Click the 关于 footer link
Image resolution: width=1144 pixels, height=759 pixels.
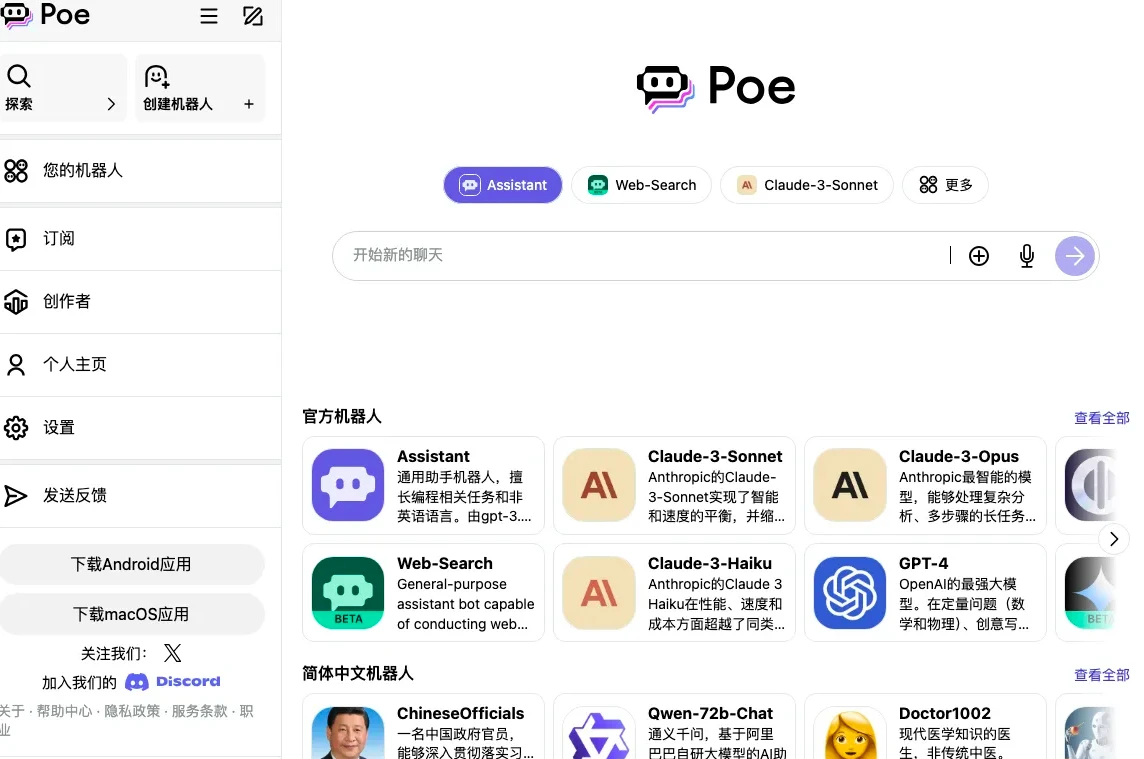coord(12,711)
